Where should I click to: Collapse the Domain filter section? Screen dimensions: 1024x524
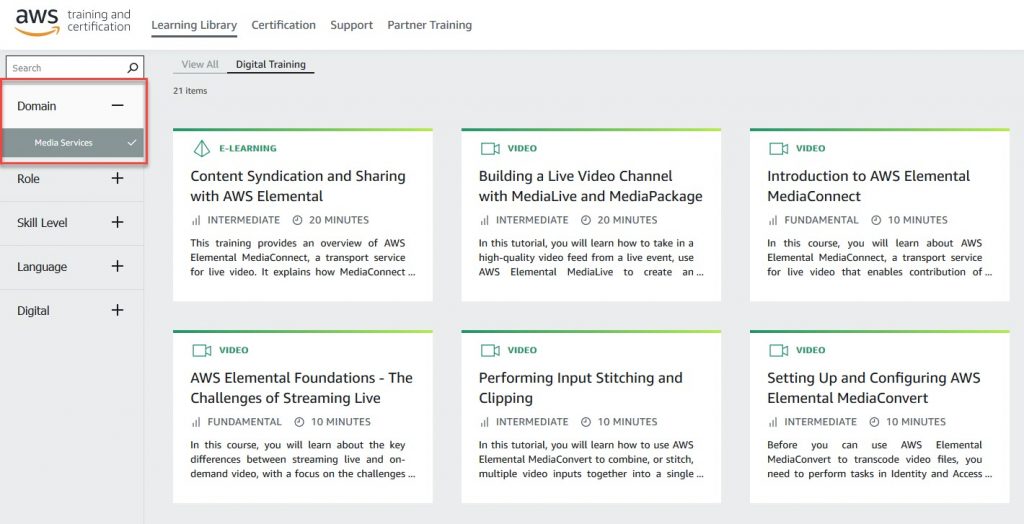point(118,105)
